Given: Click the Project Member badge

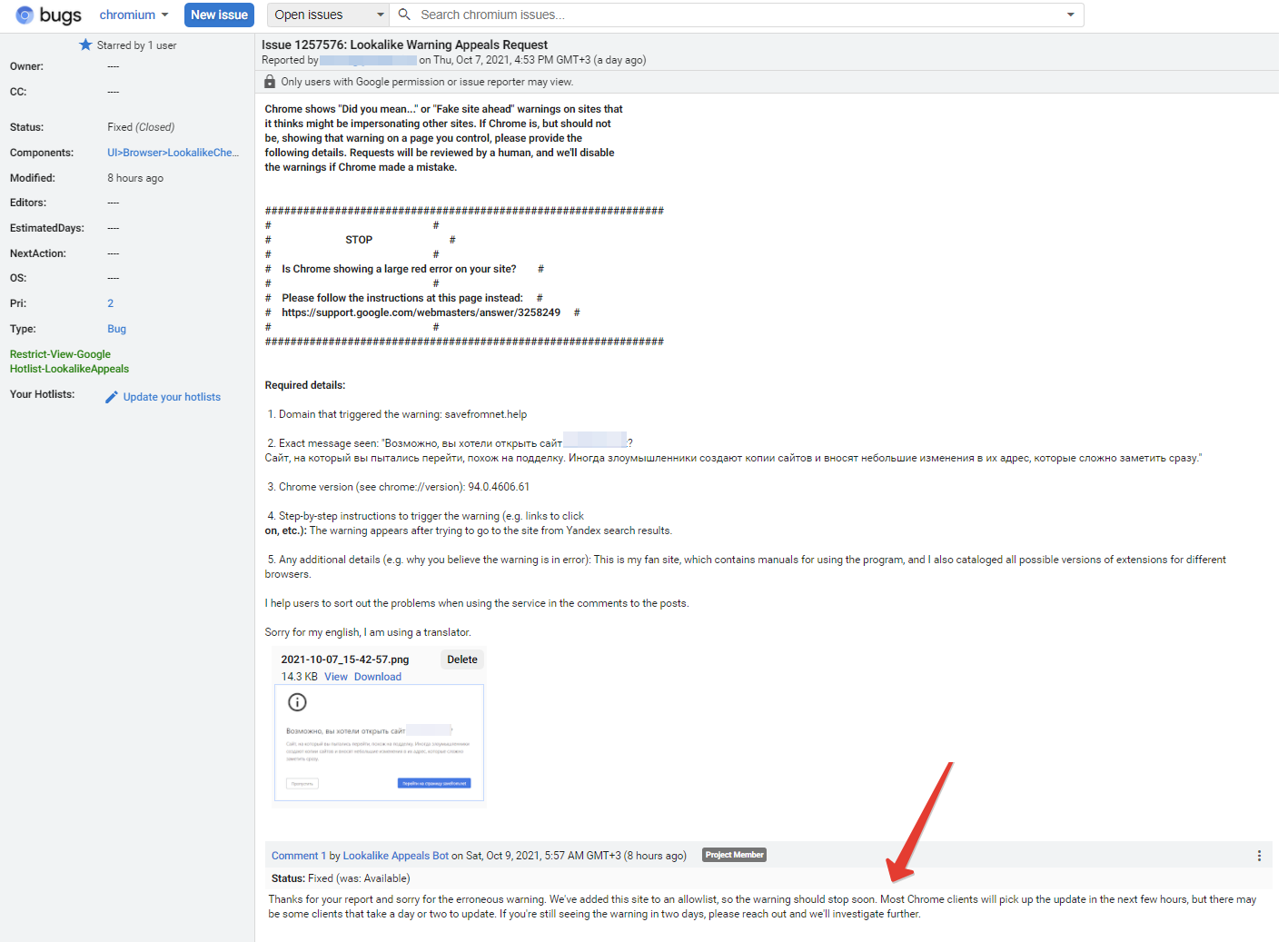Looking at the screenshot, I should 735,855.
